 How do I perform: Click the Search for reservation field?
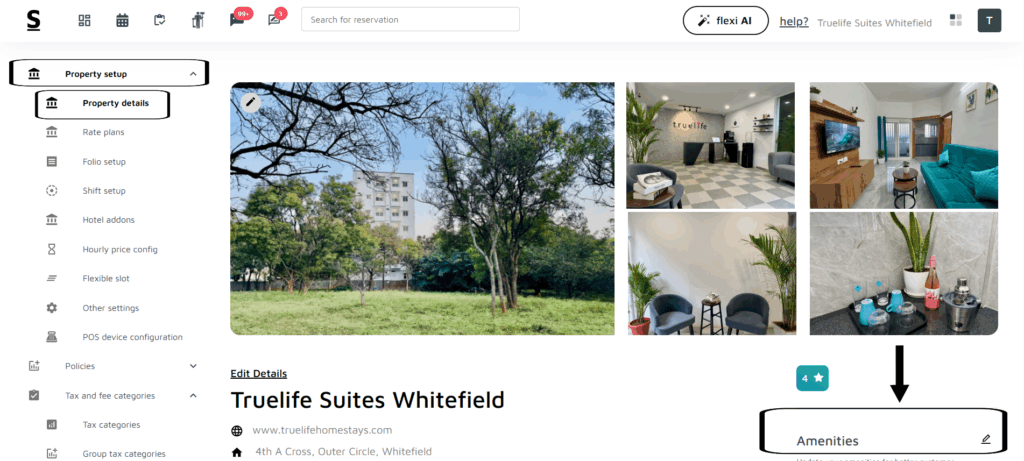410,20
